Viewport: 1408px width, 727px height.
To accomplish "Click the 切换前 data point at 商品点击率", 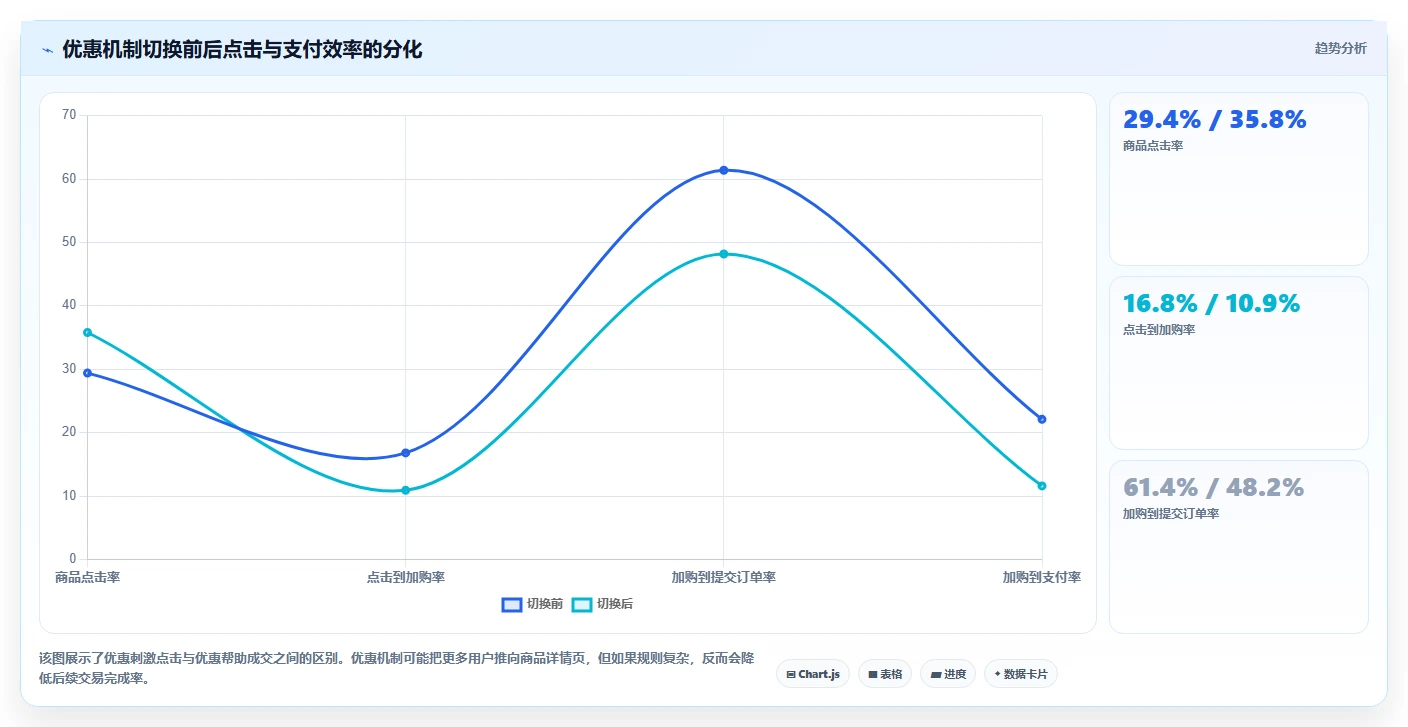I will point(88,373).
